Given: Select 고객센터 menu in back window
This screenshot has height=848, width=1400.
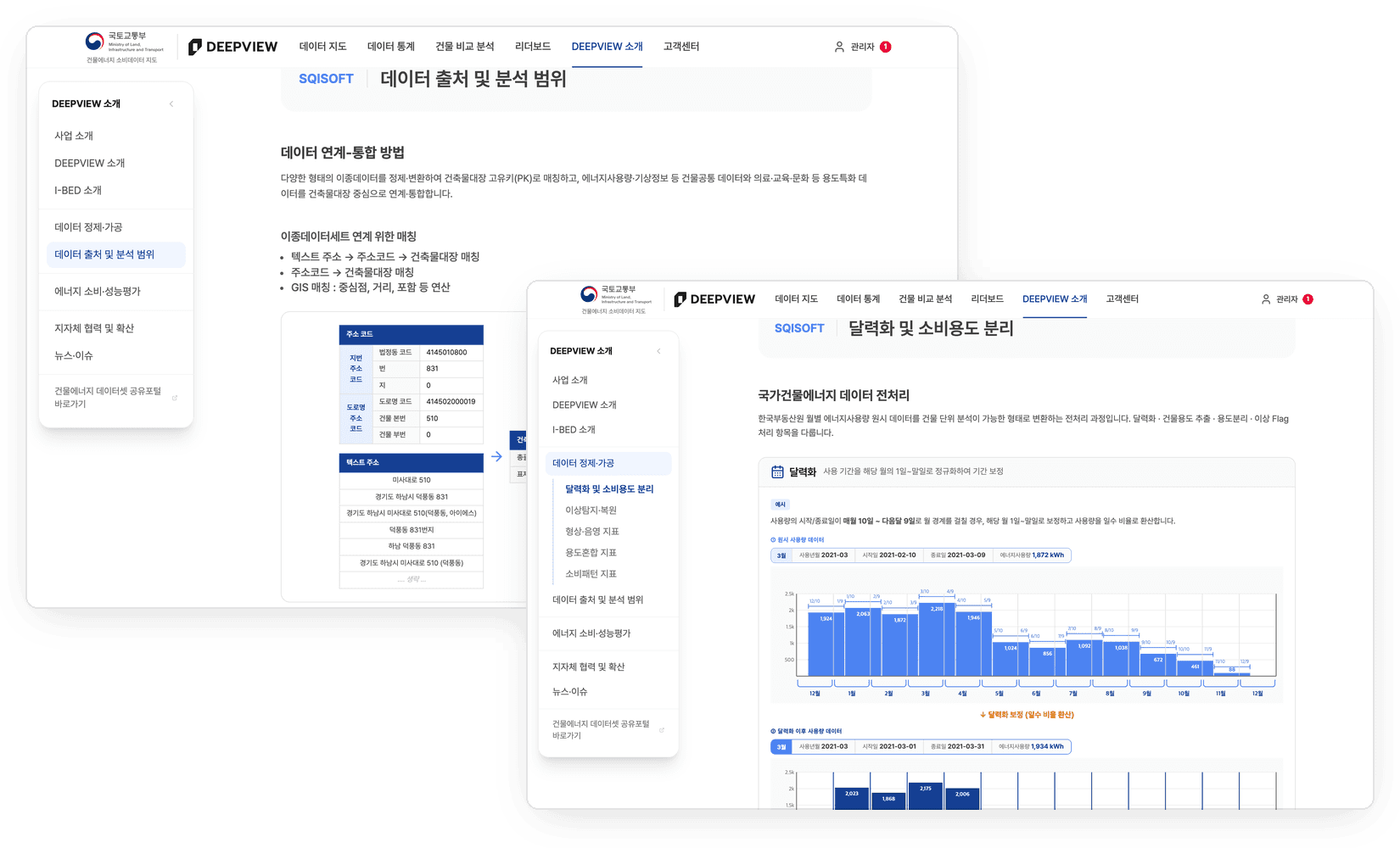Looking at the screenshot, I should [x=681, y=47].
